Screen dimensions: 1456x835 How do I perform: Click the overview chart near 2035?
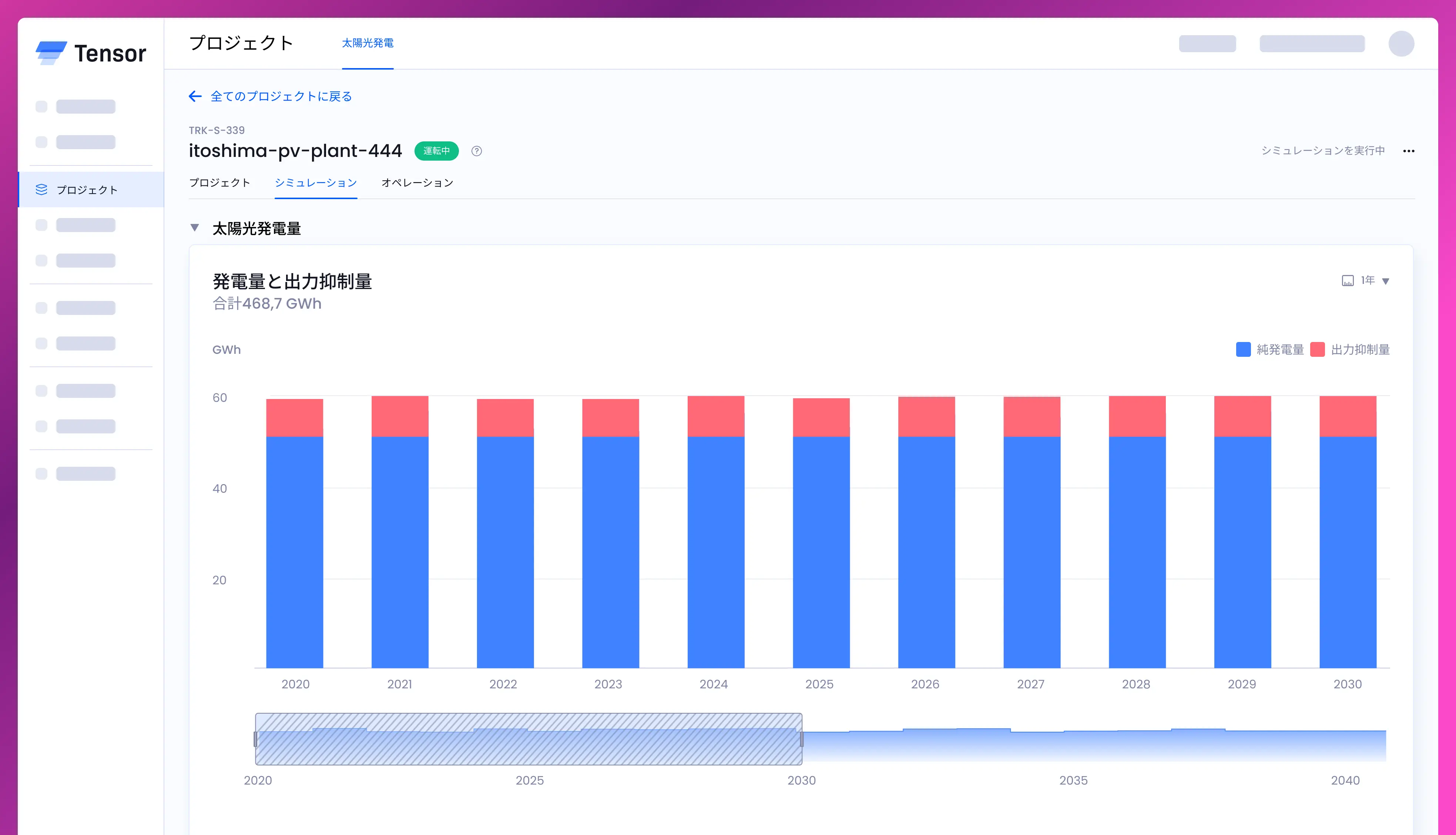point(1073,745)
